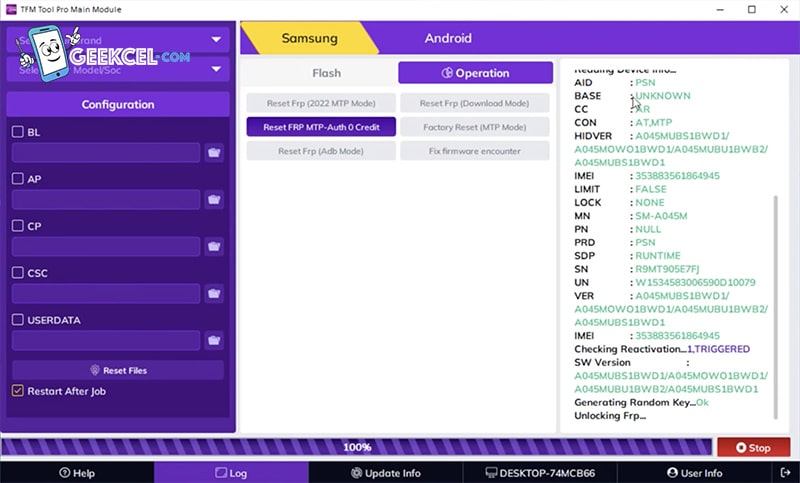Click the SDP value RUNTIME
This screenshot has width=800, height=483.
point(658,256)
